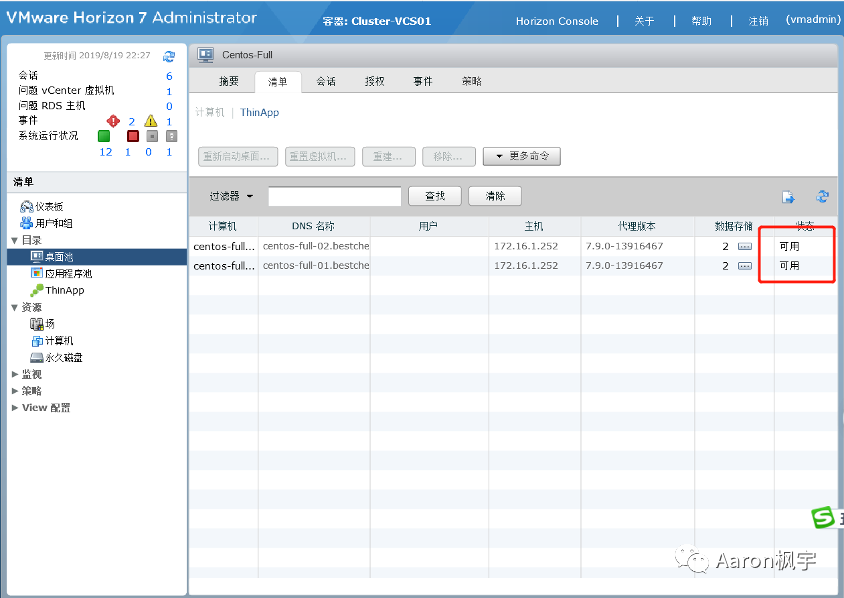Sort by 代理版本 column header
The height and width of the screenshot is (598, 844).
click(637, 226)
